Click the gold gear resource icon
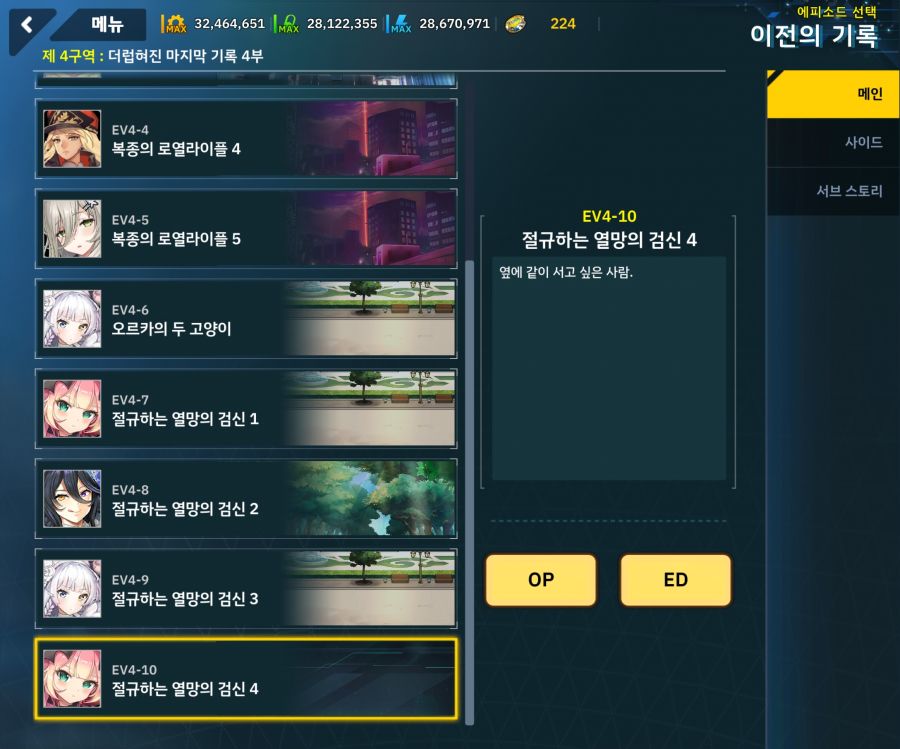Viewport: 900px width, 749px height. pos(174,24)
